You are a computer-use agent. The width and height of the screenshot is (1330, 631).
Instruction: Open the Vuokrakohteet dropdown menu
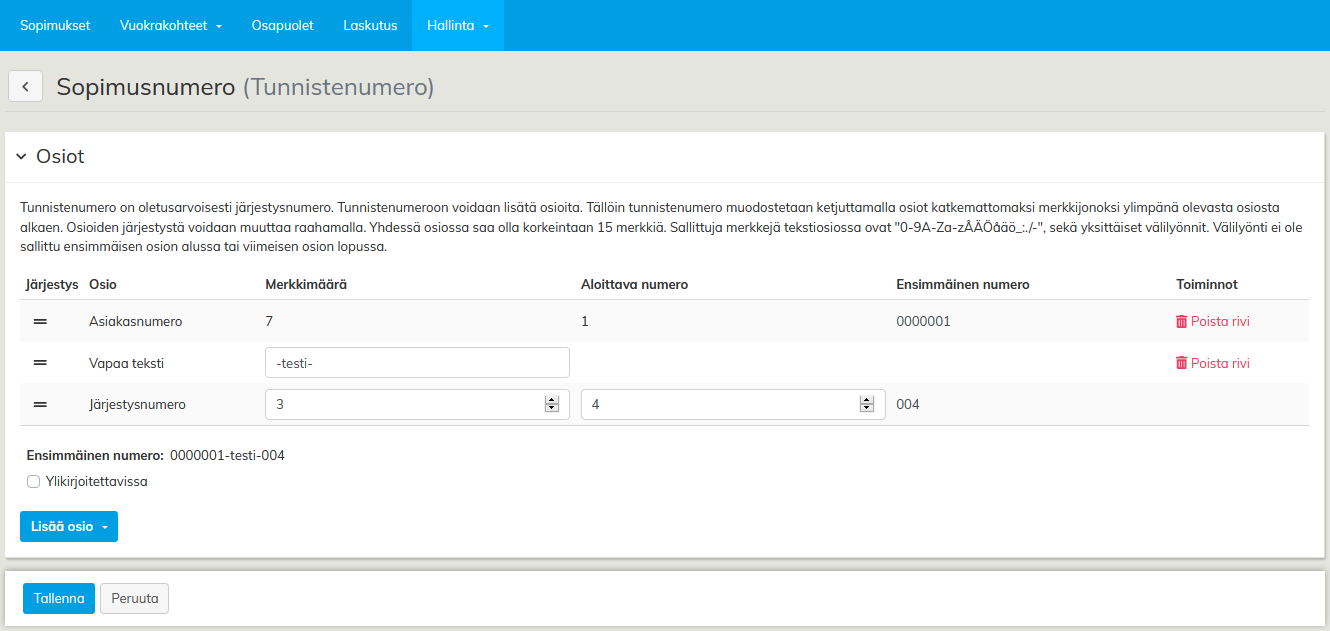point(170,26)
